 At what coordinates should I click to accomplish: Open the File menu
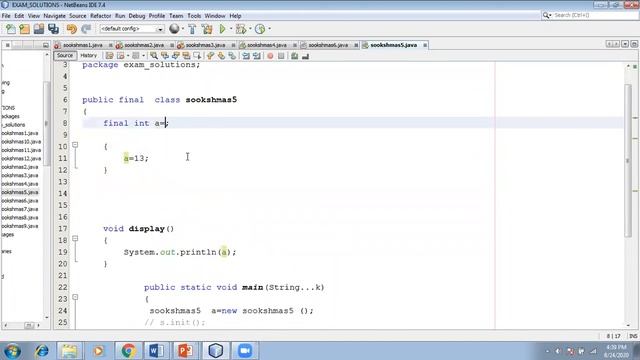(6, 16)
